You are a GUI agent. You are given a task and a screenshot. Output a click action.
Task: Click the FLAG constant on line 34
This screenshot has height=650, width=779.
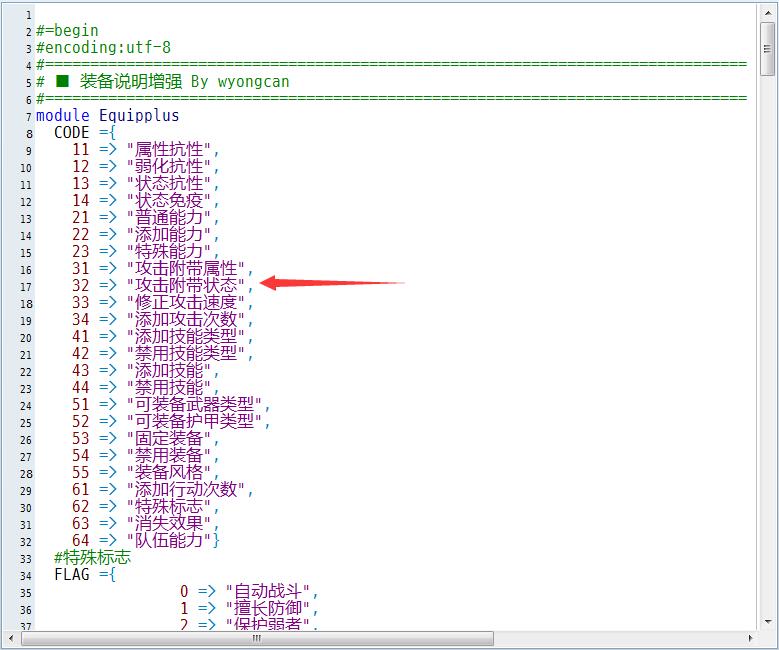(72, 574)
